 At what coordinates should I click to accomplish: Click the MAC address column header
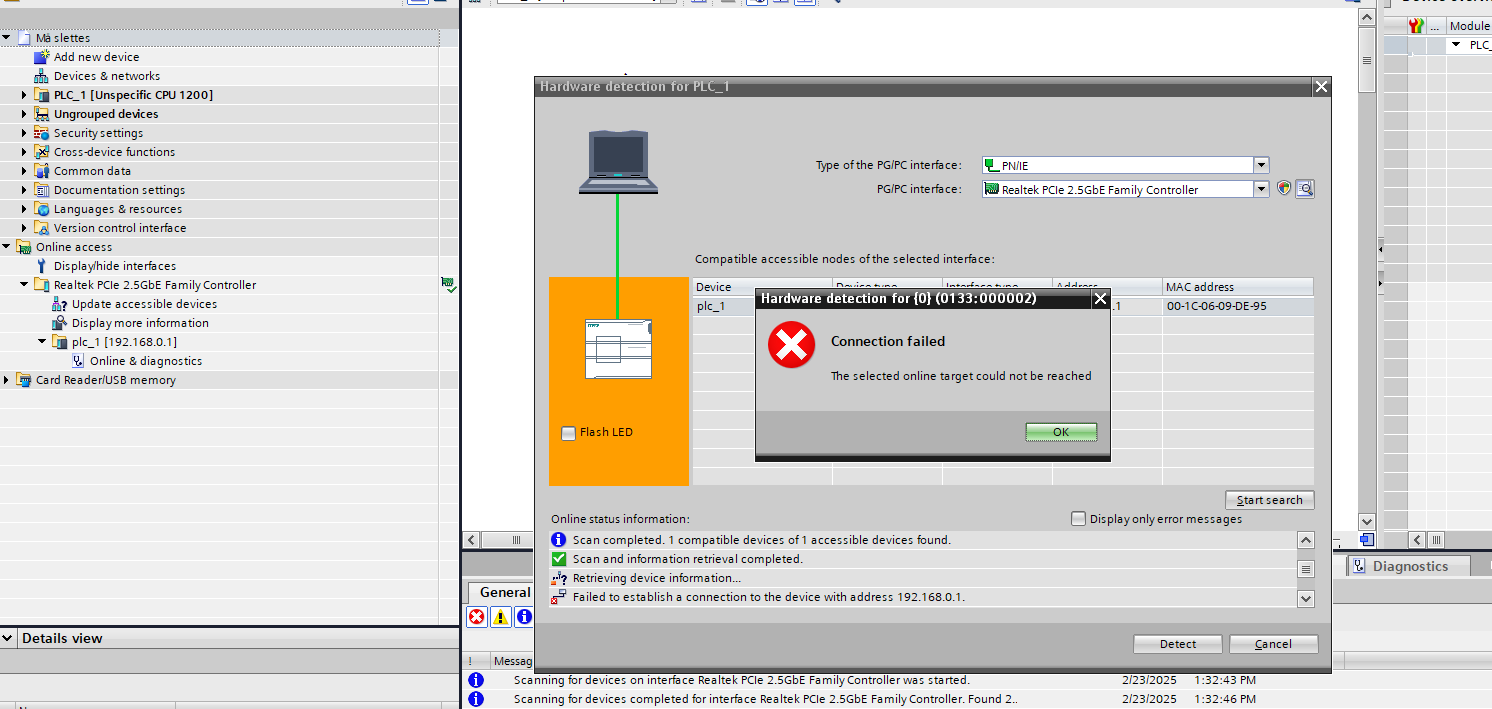[x=1238, y=287]
